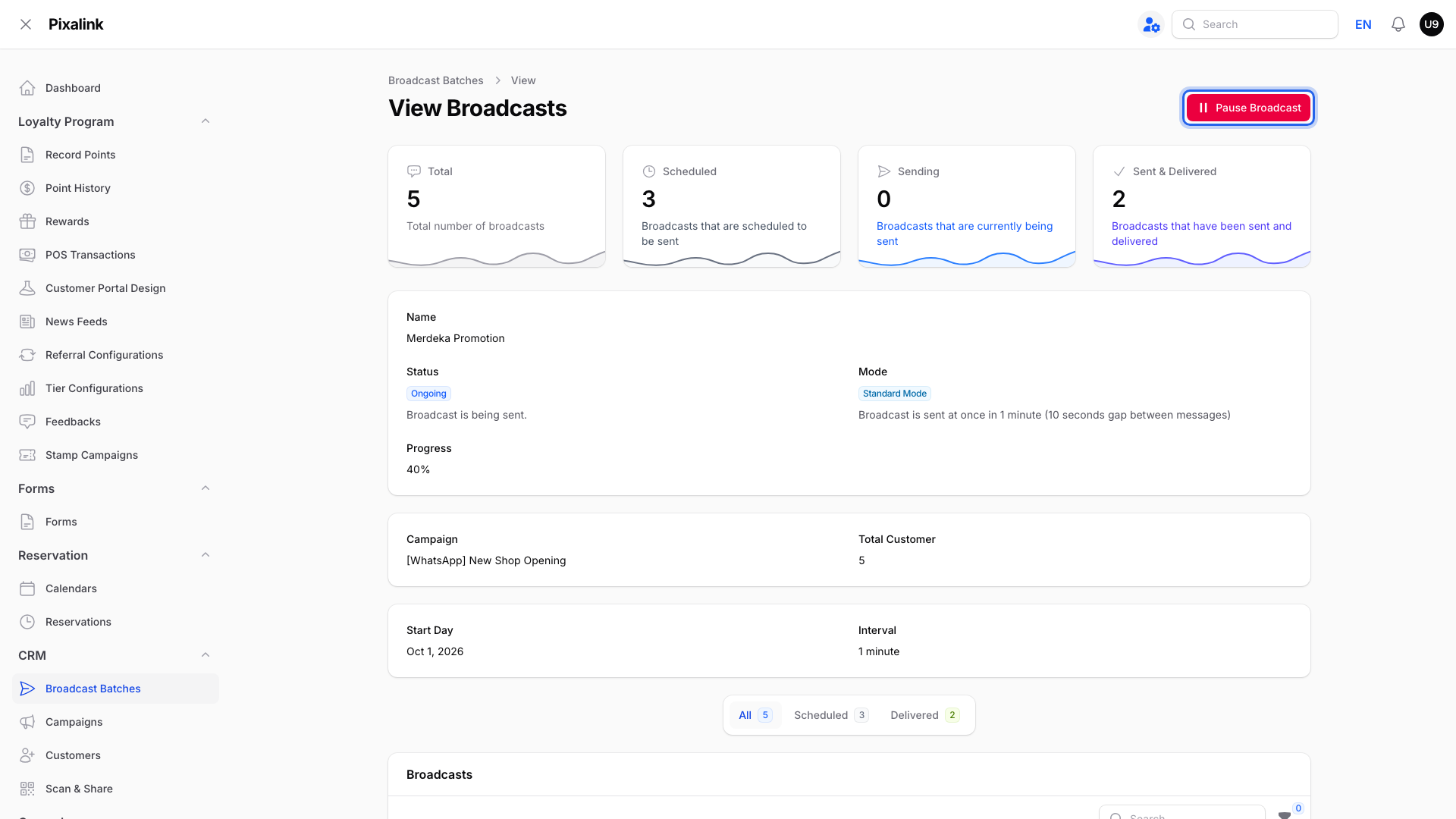Switch language using the EN selector

coord(1363,24)
